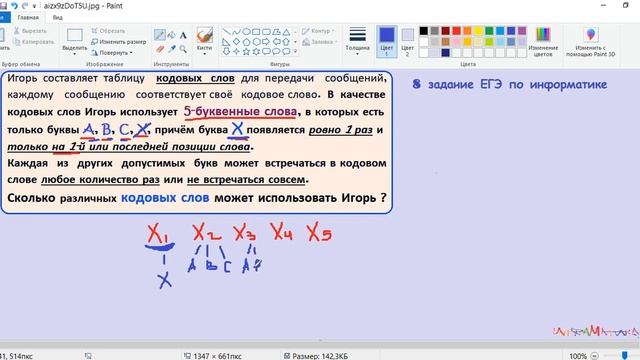Click the '100%' zoom level text
This screenshot has width=640, height=360.
pos(578,356)
